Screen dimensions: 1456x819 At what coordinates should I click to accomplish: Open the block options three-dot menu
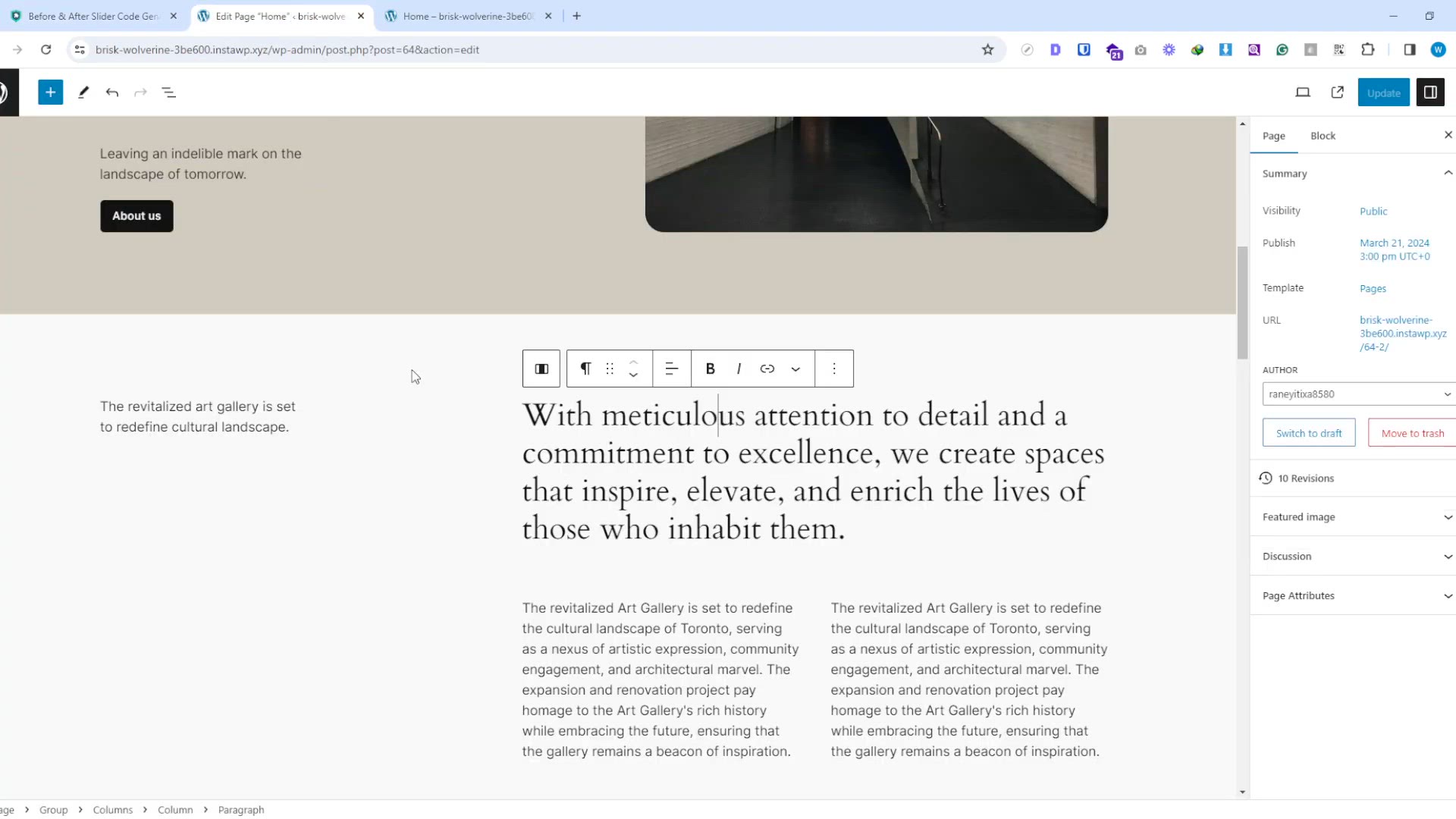pos(834,369)
